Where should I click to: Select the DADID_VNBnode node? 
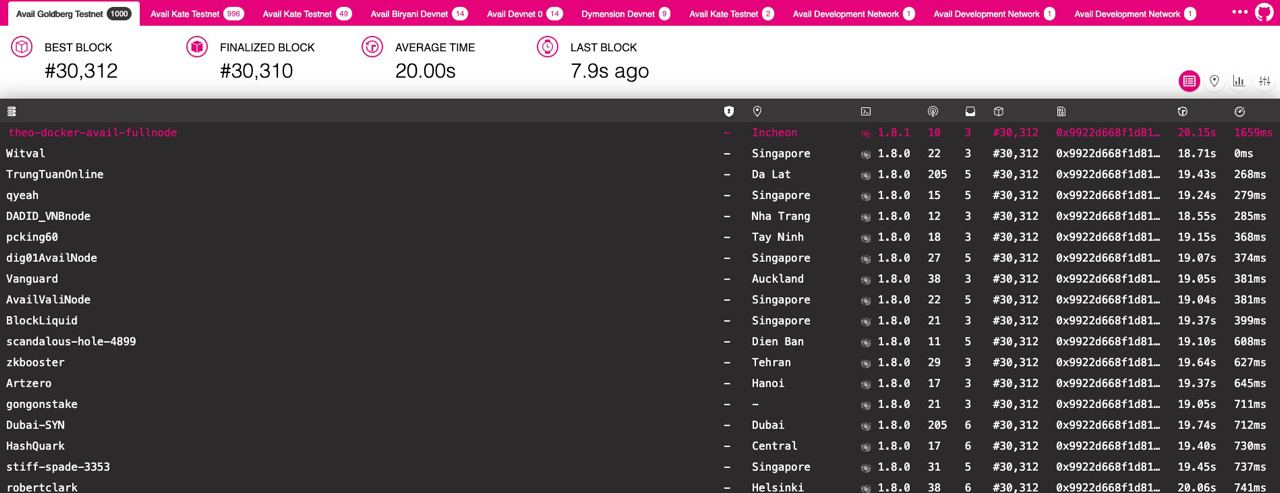click(x=640, y=217)
